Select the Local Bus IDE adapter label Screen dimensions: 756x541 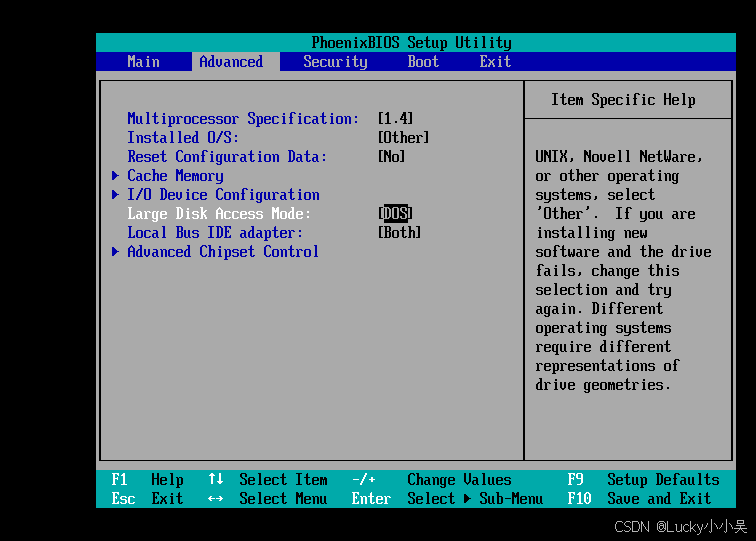point(215,232)
